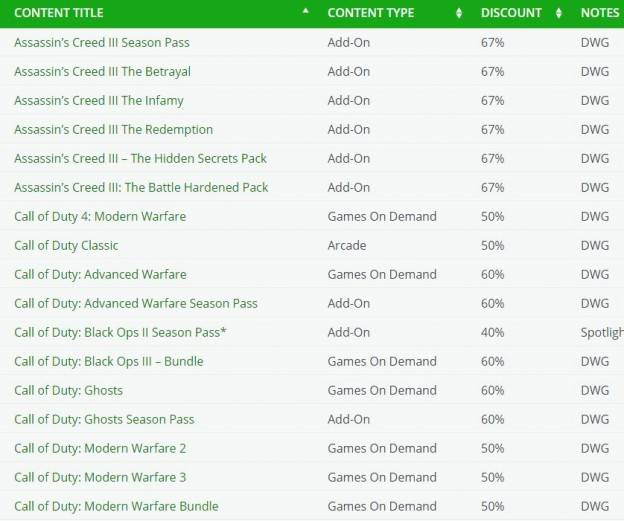The height and width of the screenshot is (521, 624).
Task: Open Black Ops II Season Pass link
Action: (x=120, y=333)
